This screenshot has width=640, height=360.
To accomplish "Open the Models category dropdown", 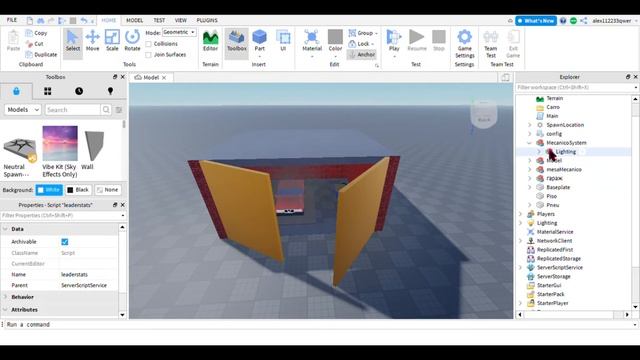I will coord(23,109).
